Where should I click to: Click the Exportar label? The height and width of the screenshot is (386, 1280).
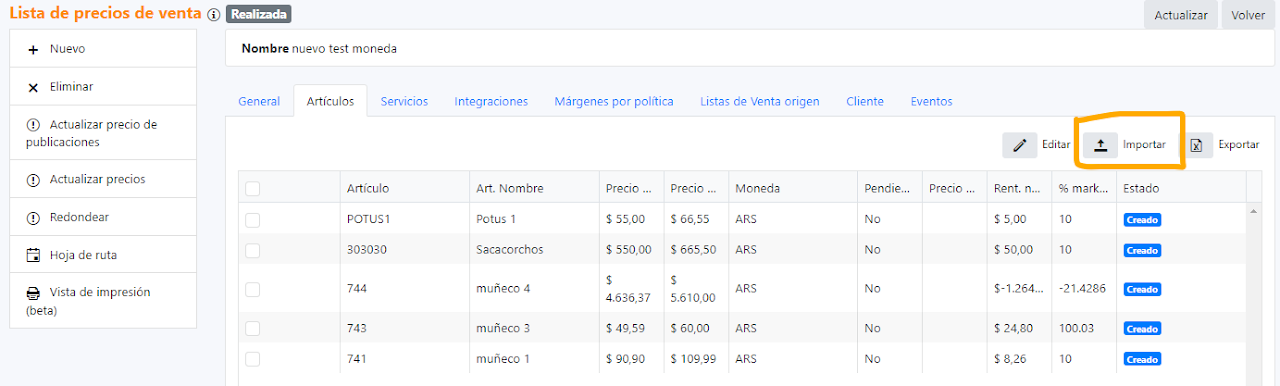point(1238,145)
